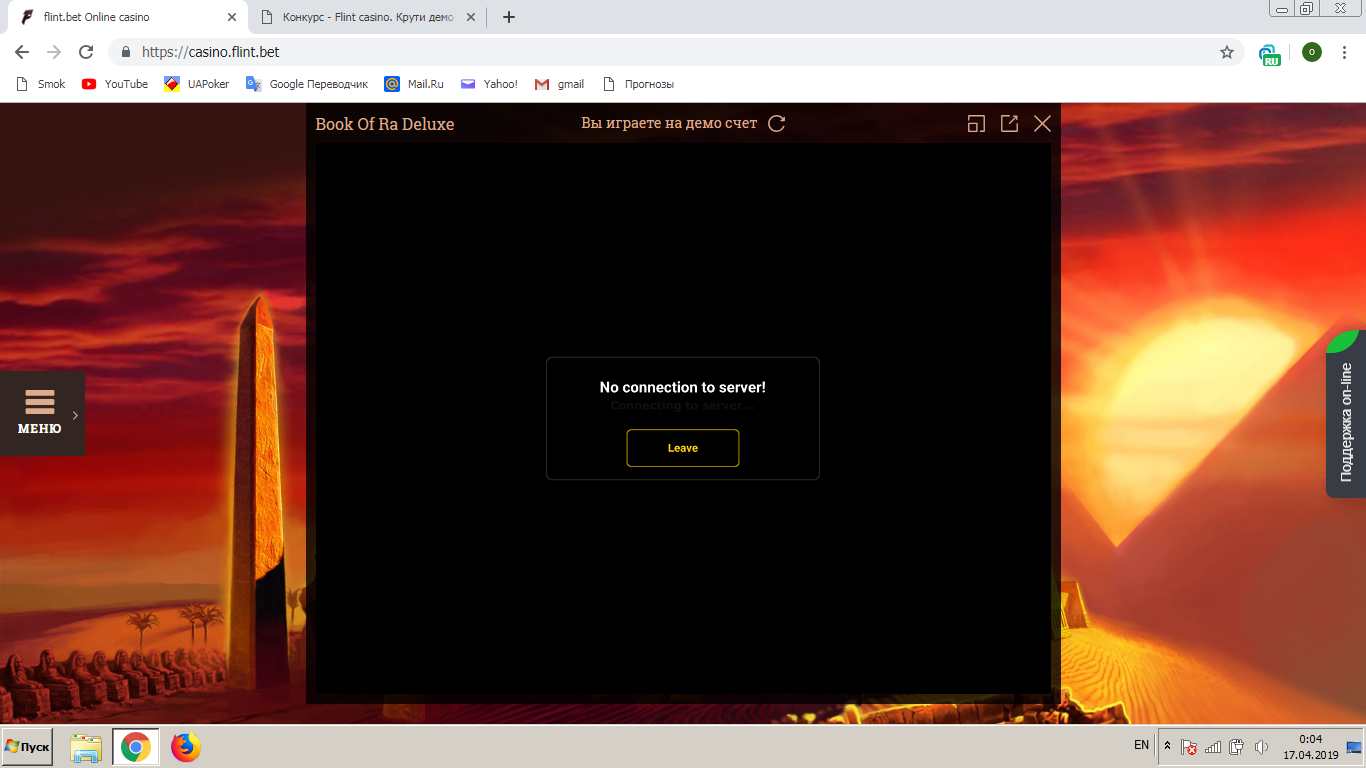1366x768 pixels.
Task: Go back to the previous page
Action: pos(22,52)
